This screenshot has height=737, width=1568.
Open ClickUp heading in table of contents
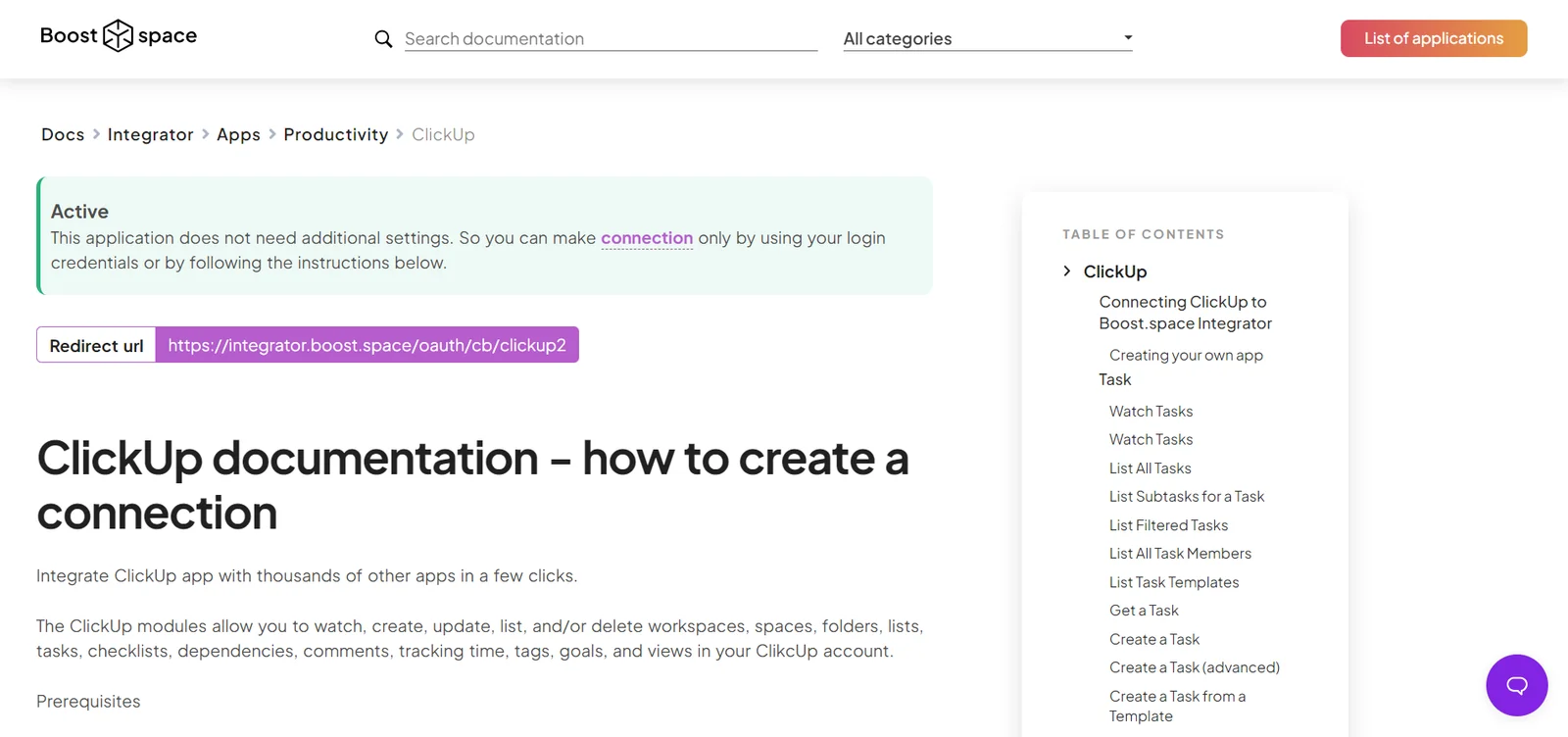(x=1115, y=271)
